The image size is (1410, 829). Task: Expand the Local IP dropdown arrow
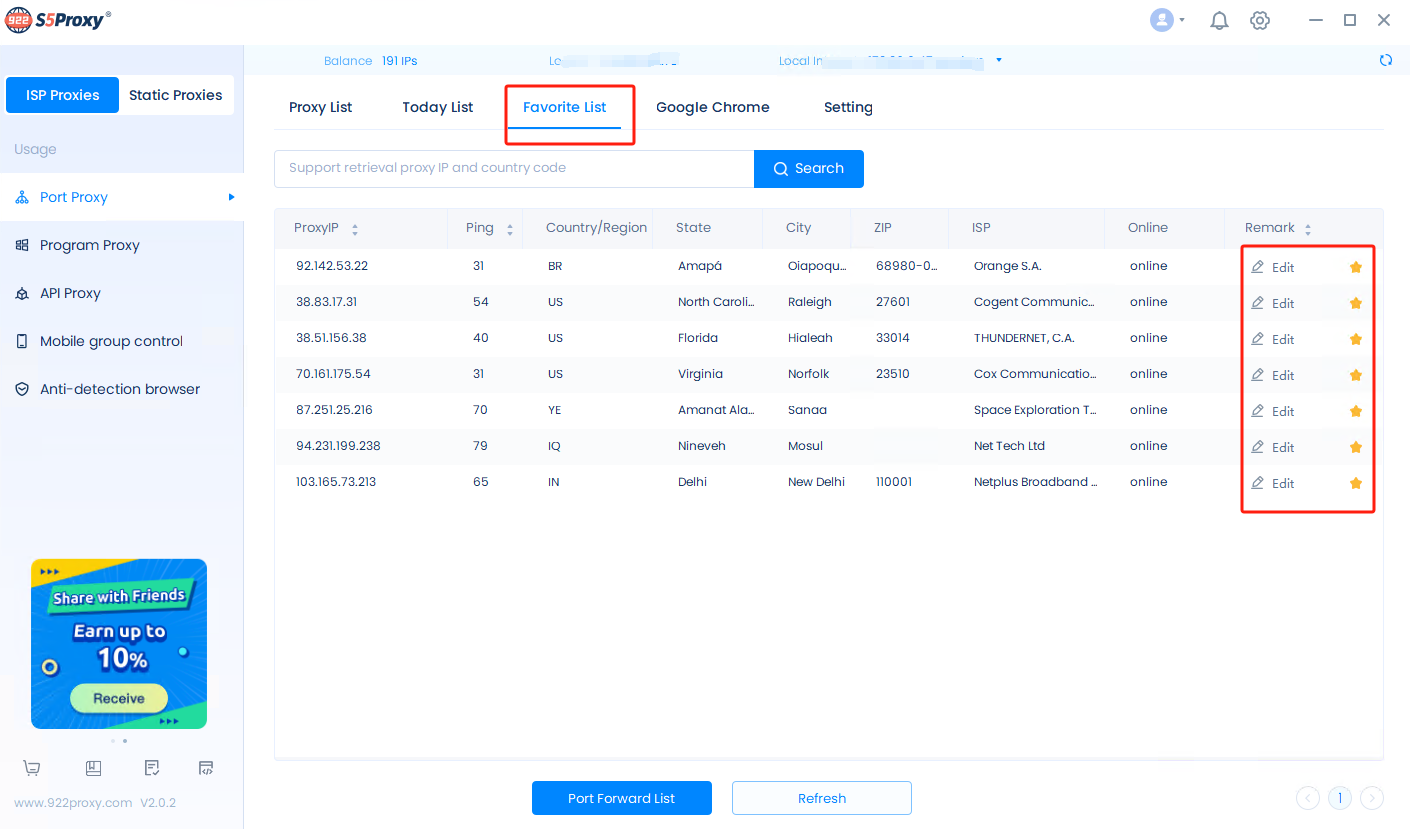[999, 60]
